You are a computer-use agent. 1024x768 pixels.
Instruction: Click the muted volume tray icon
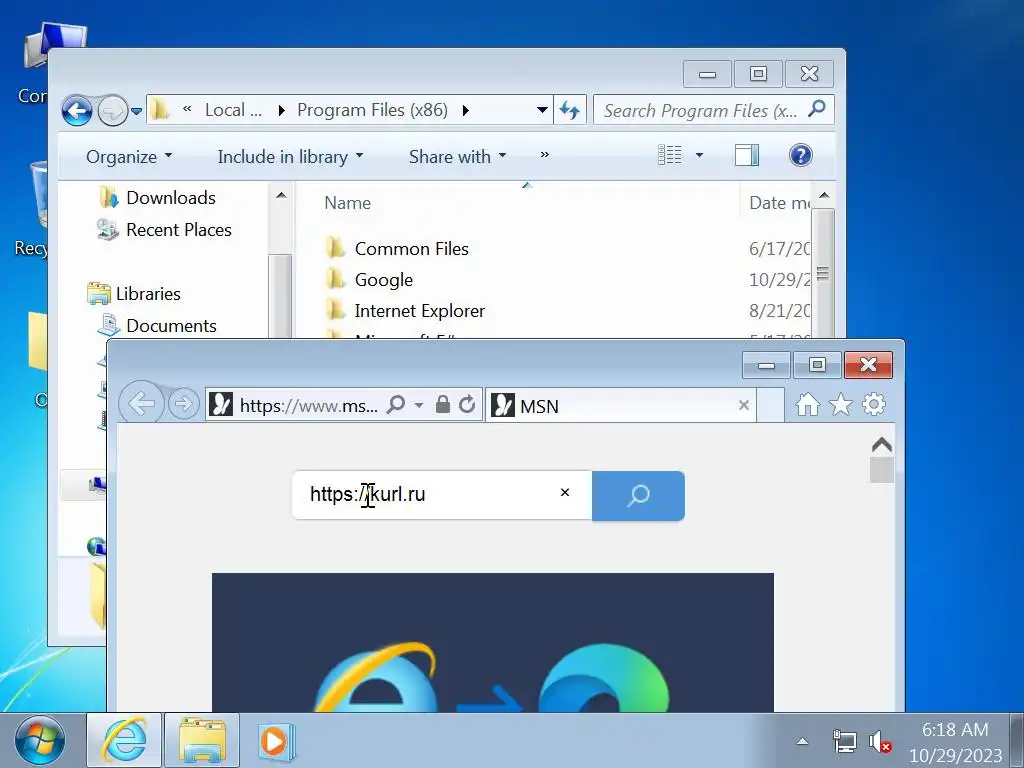880,743
